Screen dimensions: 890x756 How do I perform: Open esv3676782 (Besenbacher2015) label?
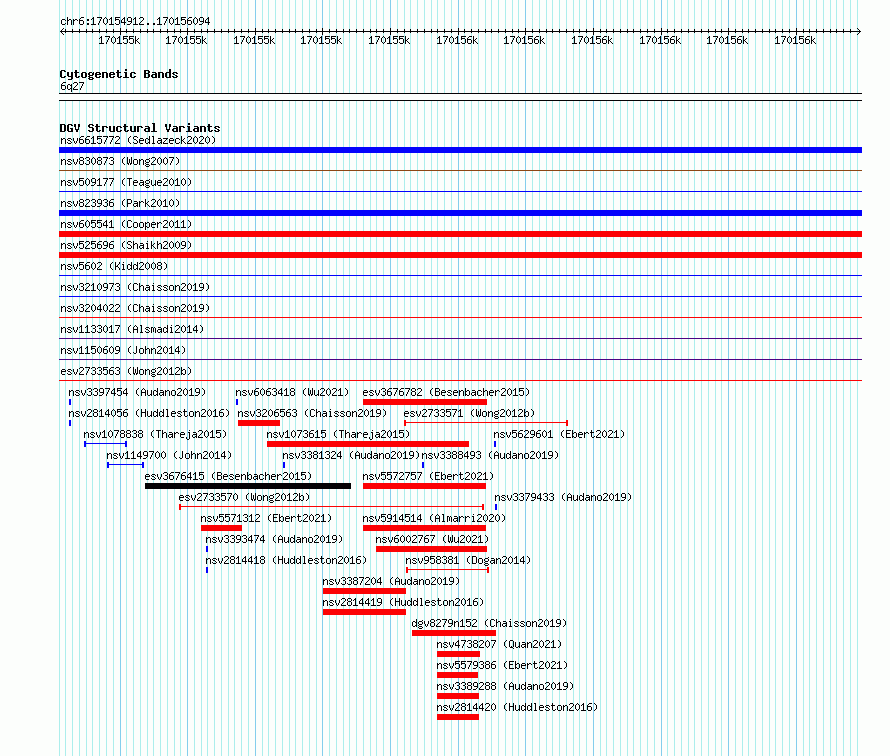click(446, 392)
